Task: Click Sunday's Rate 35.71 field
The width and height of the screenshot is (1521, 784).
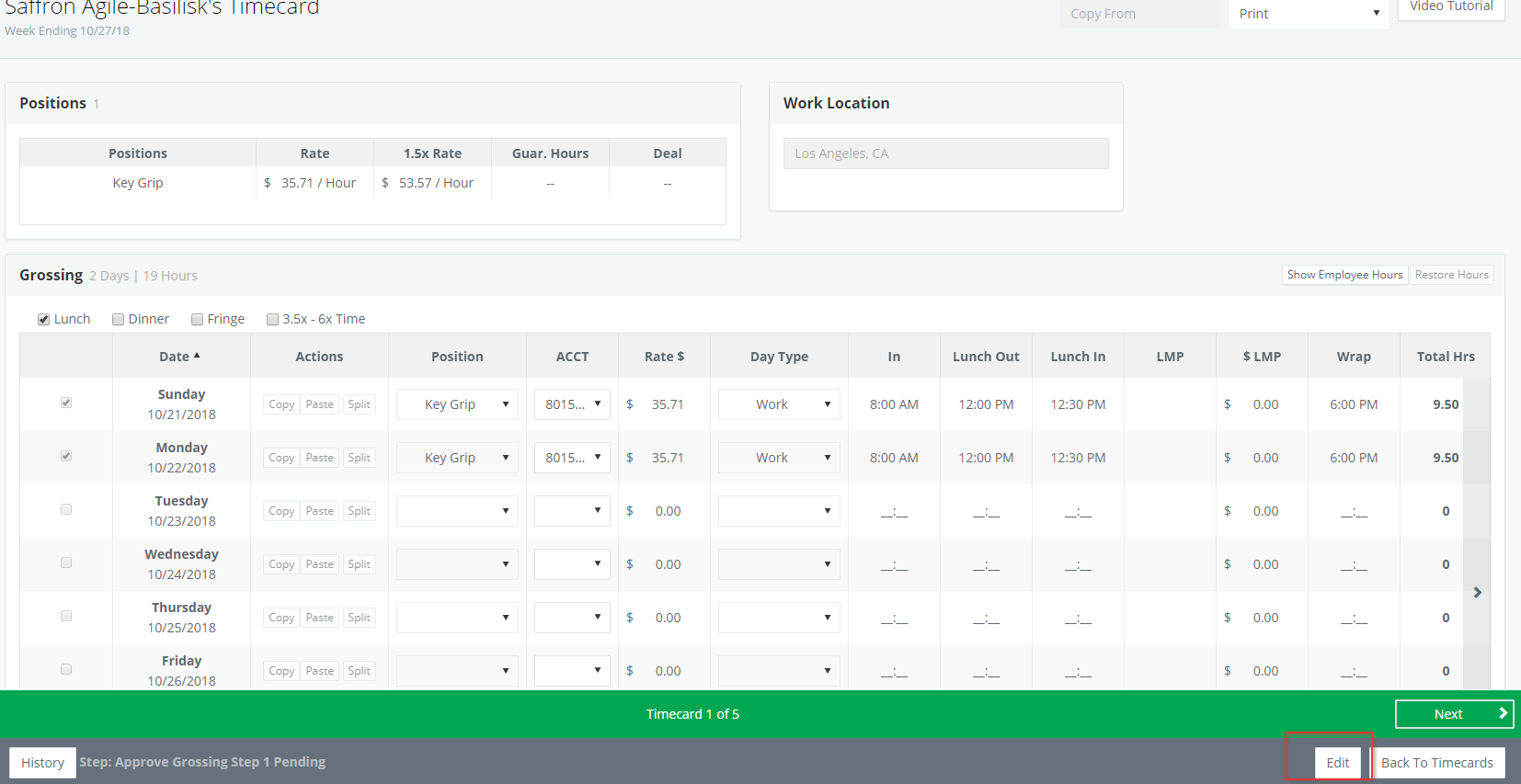Action: click(x=668, y=404)
